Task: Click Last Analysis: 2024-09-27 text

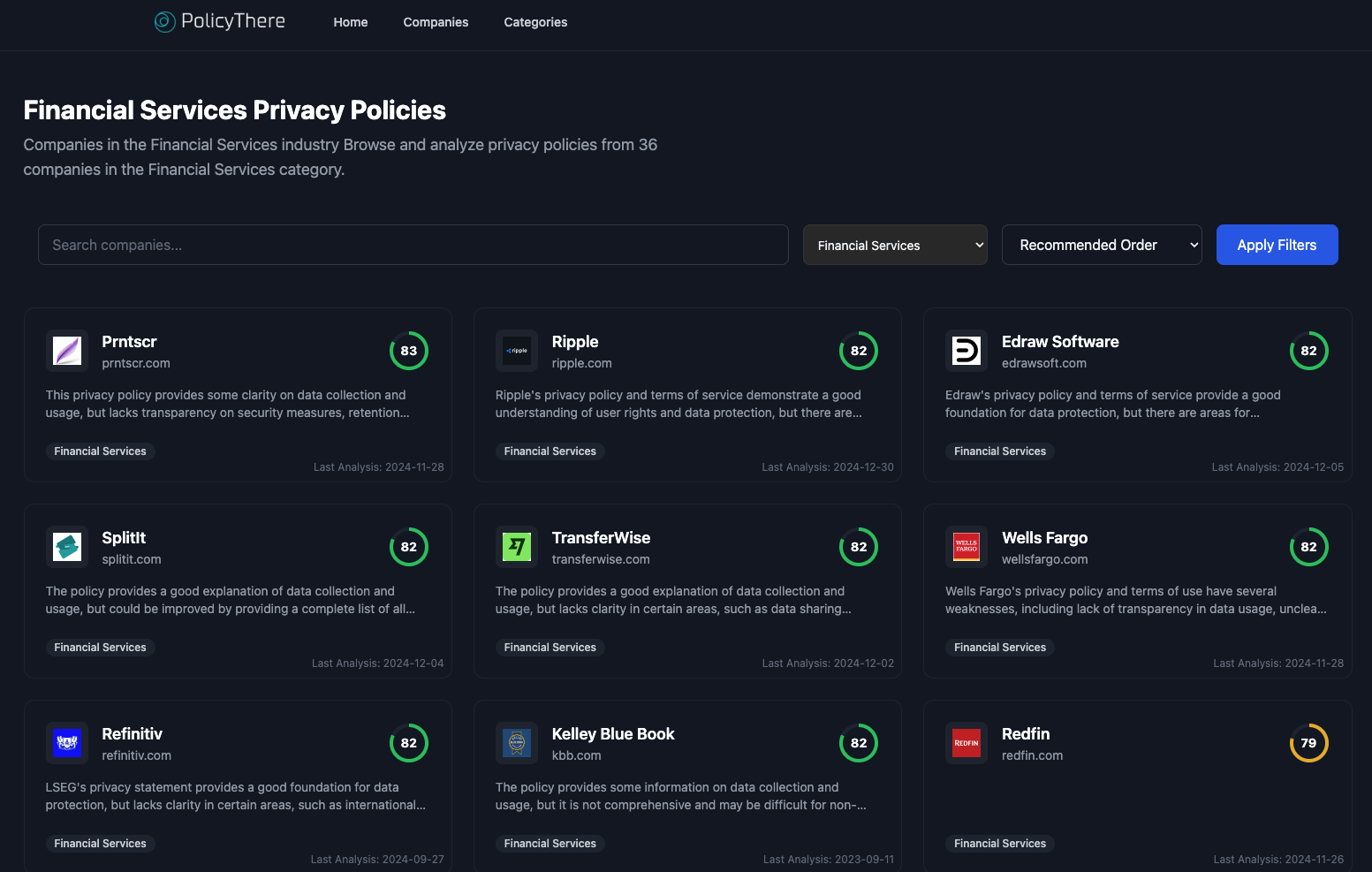Action: point(377,860)
